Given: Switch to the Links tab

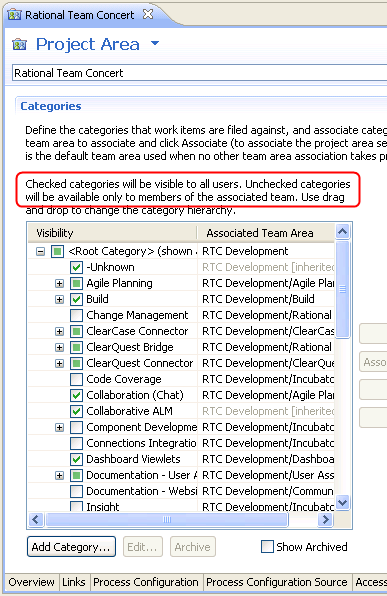Looking at the screenshot, I should pyautogui.click(x=74, y=582).
